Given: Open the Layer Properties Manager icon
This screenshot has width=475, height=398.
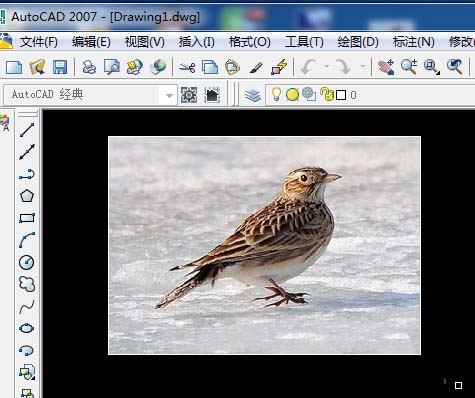Looking at the screenshot, I should click(x=253, y=95).
